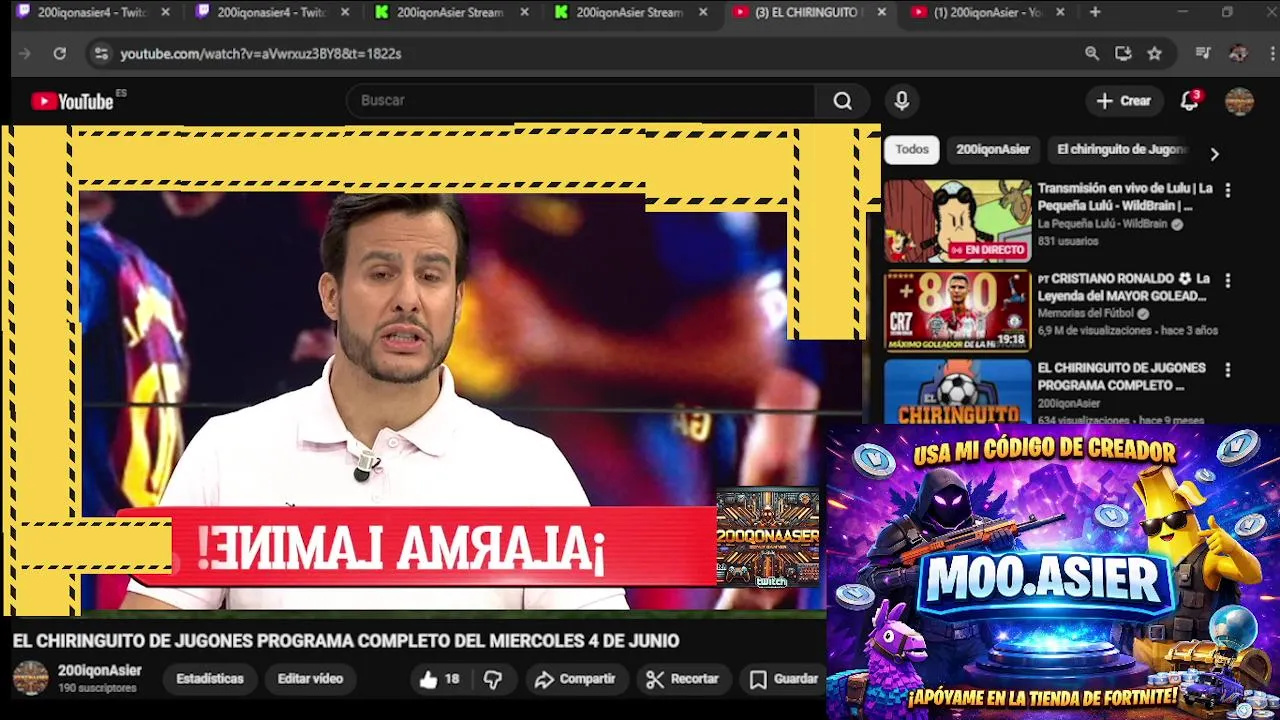Click the Crear button
The height and width of the screenshot is (720, 1280).
1124,101
